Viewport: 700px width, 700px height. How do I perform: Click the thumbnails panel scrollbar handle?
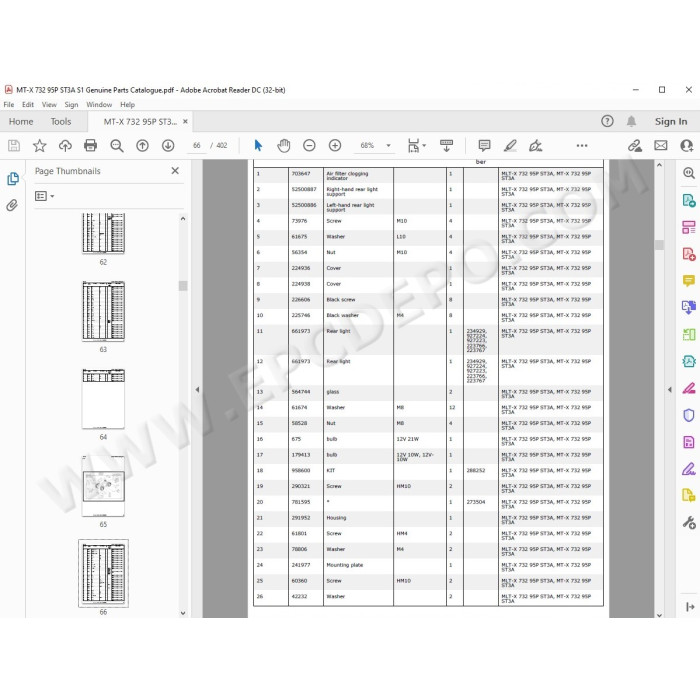183,286
